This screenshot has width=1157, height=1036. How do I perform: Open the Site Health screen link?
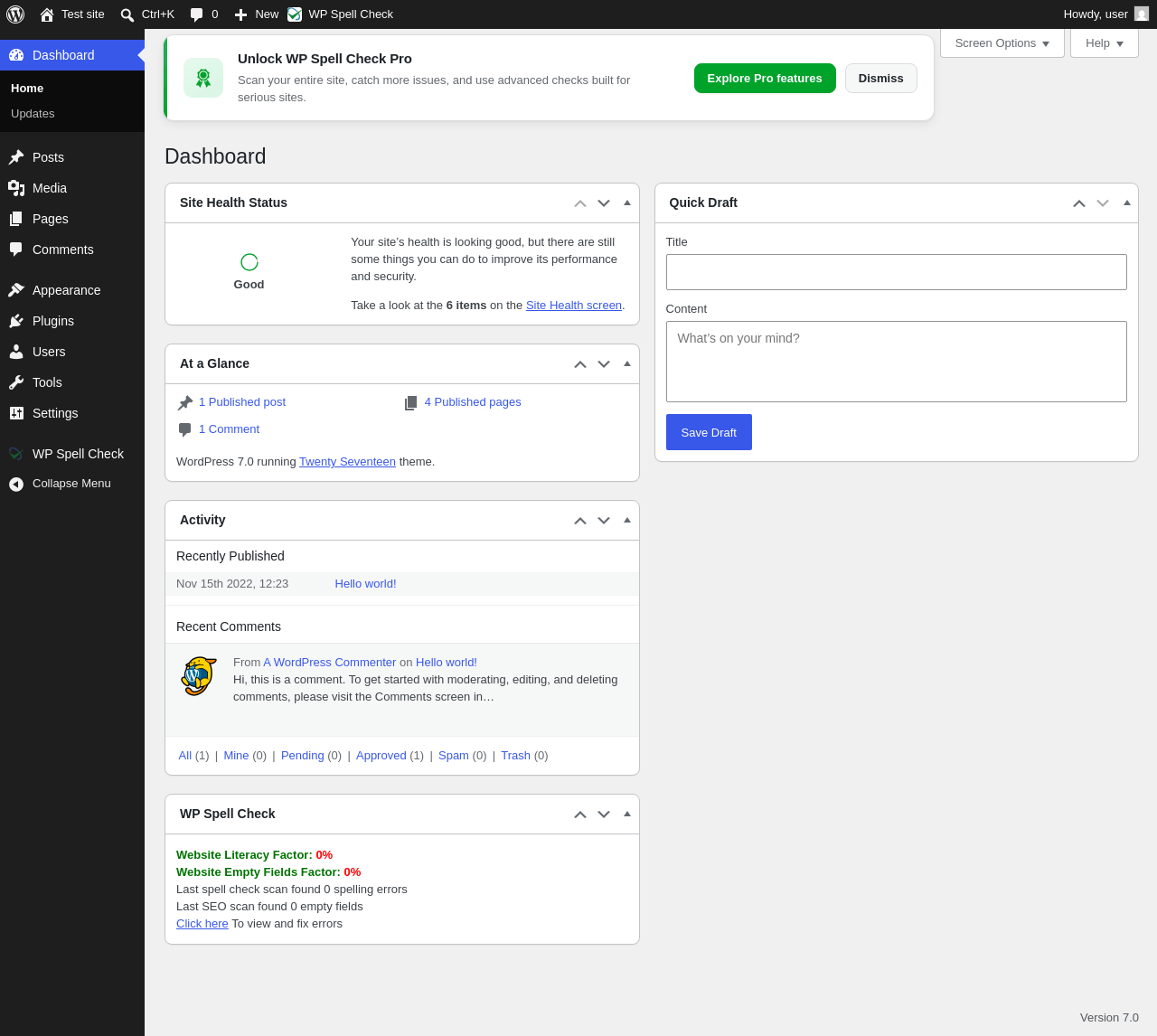(574, 306)
